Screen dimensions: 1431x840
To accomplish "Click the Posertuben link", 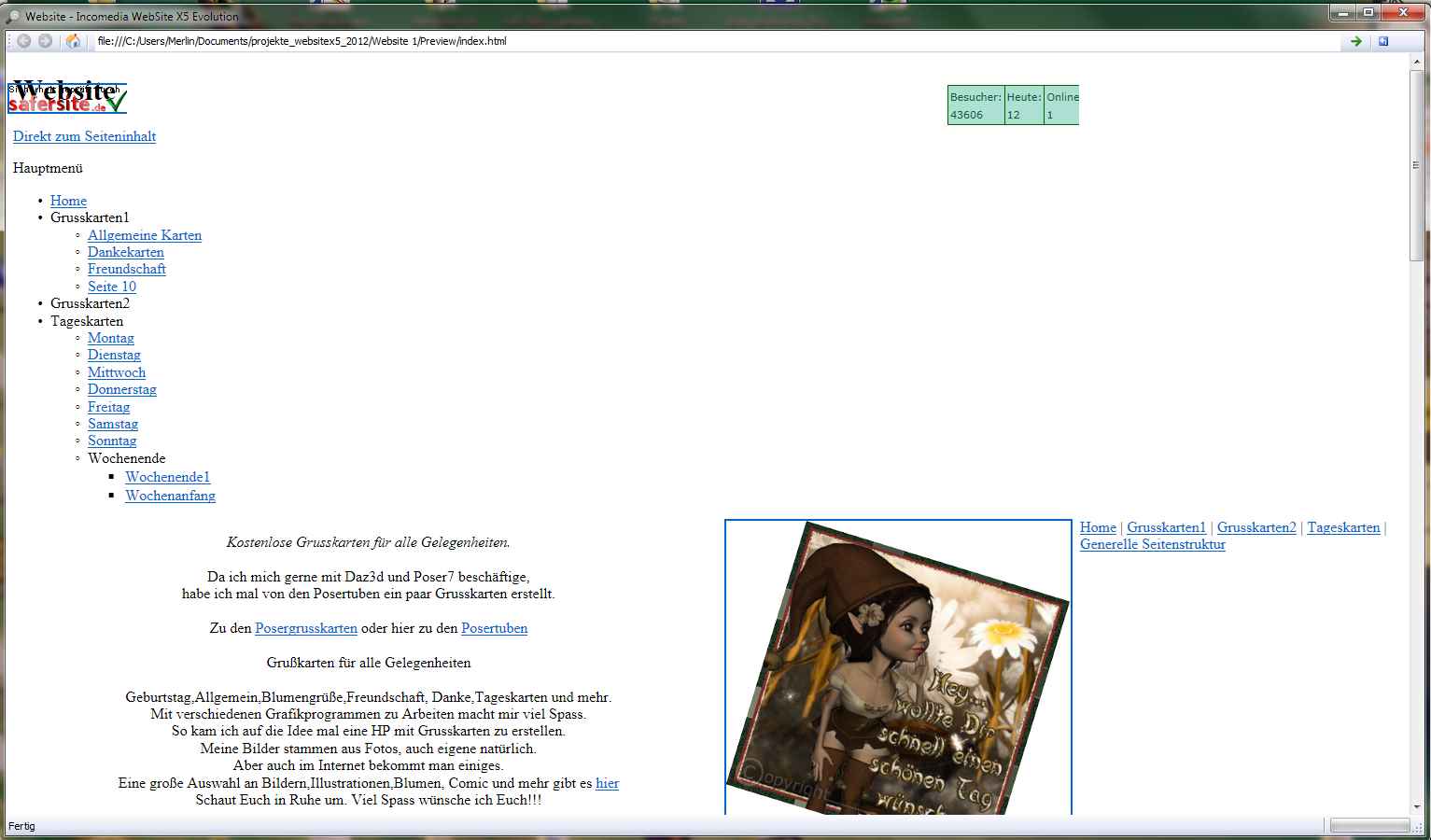I will coord(494,628).
